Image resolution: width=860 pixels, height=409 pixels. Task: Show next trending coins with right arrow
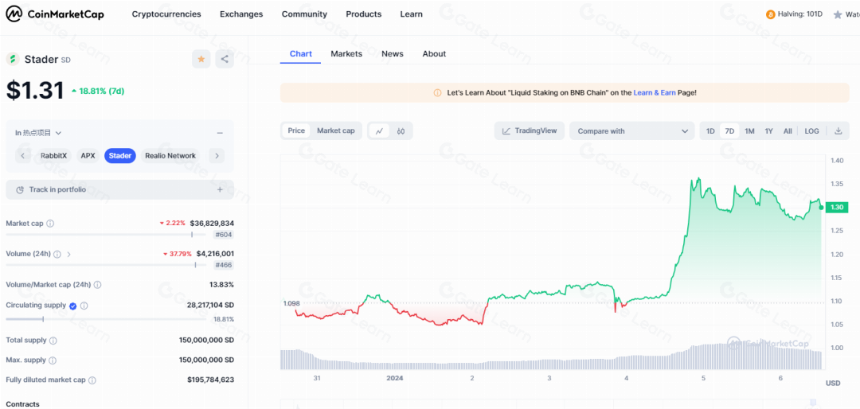[x=217, y=156]
